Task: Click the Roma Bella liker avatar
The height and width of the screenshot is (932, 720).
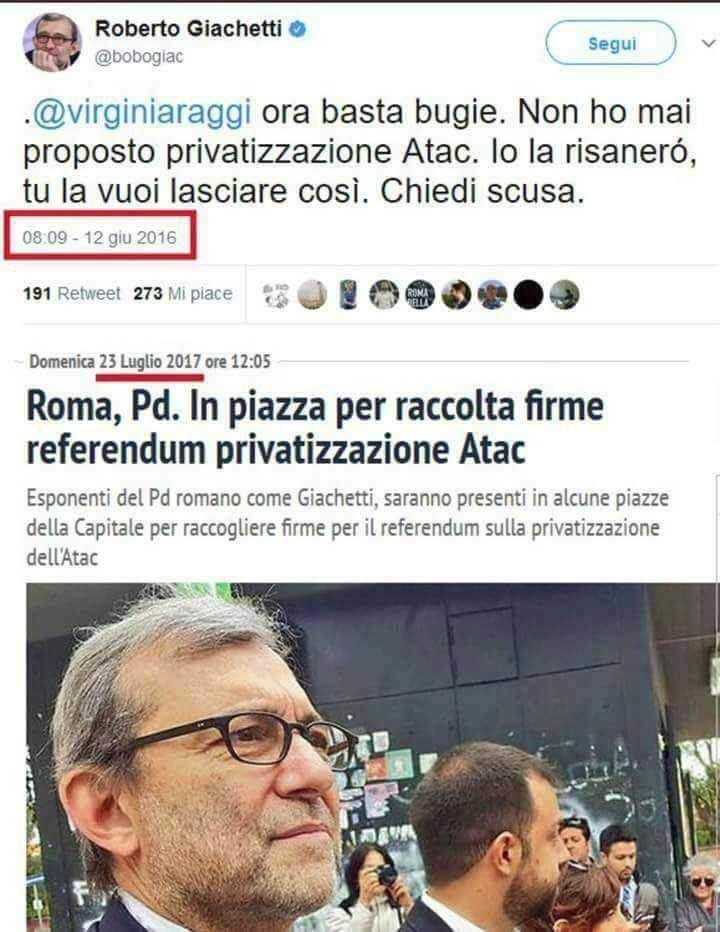Action: click(x=420, y=295)
